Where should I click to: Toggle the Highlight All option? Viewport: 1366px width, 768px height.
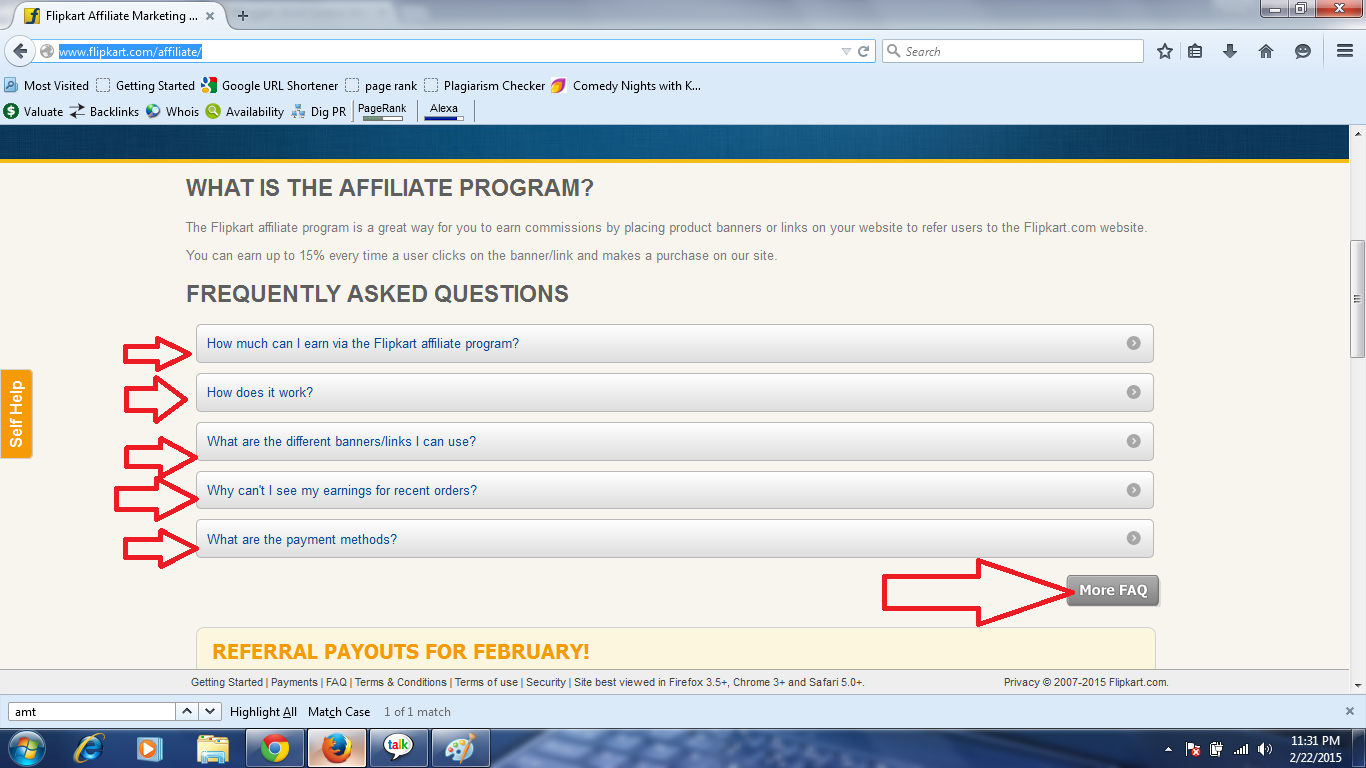tap(263, 712)
